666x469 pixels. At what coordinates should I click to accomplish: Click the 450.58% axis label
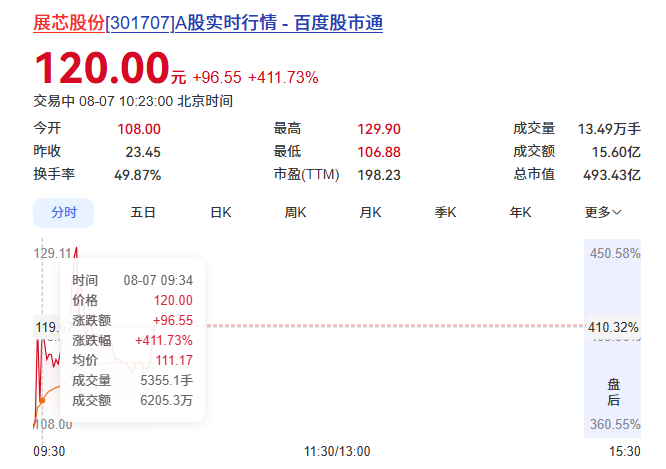pos(615,254)
